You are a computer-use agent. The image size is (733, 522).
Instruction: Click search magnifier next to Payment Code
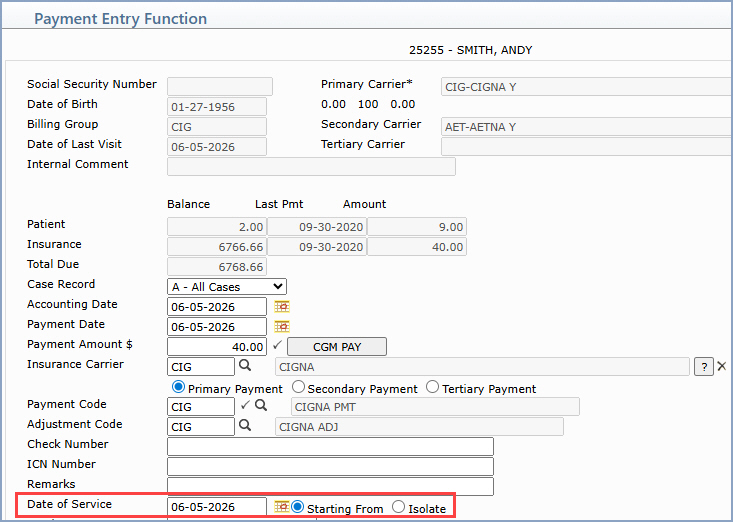point(261,405)
